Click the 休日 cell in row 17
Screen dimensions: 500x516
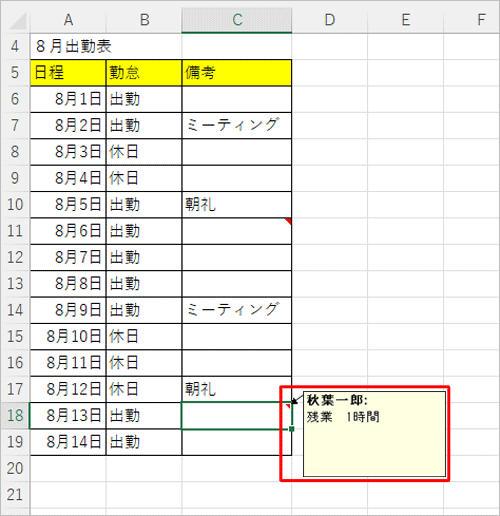(x=144, y=389)
